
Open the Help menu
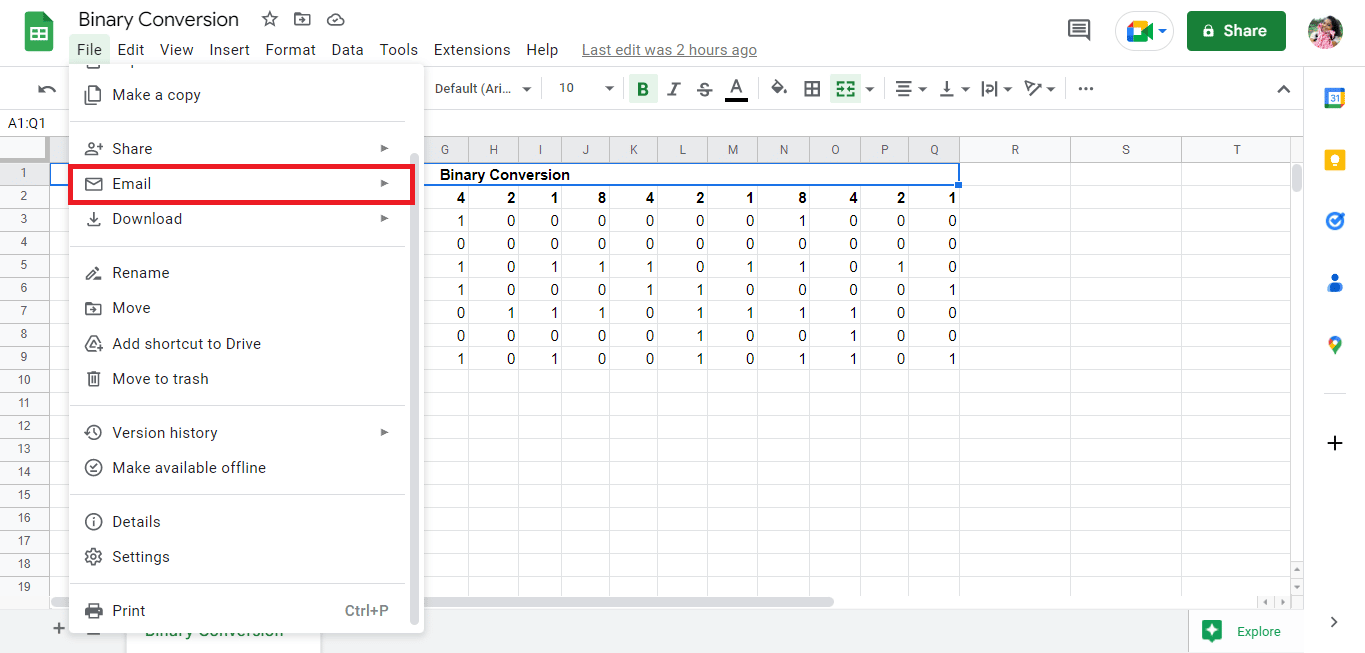point(542,50)
